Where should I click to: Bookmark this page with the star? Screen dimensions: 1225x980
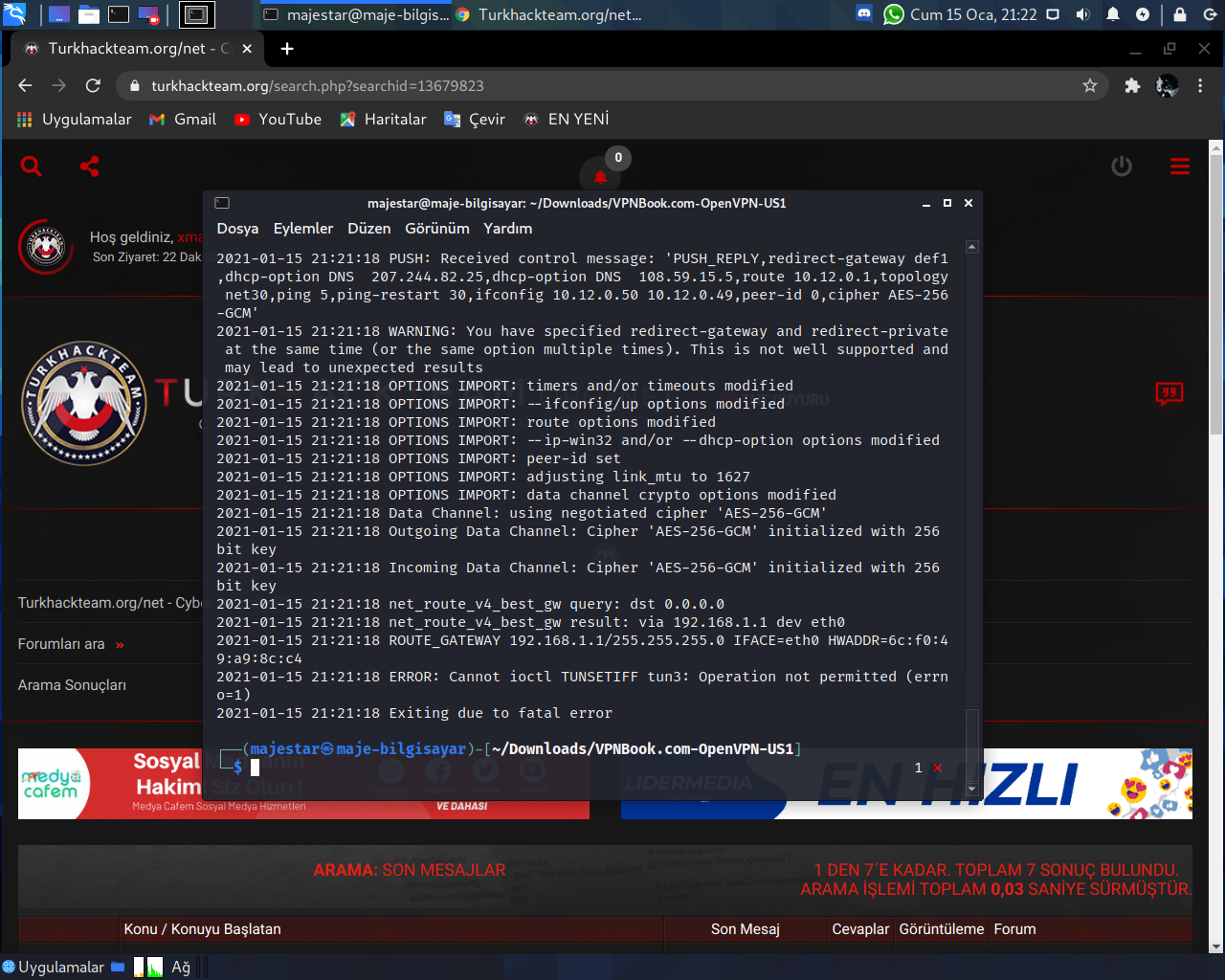(1090, 85)
